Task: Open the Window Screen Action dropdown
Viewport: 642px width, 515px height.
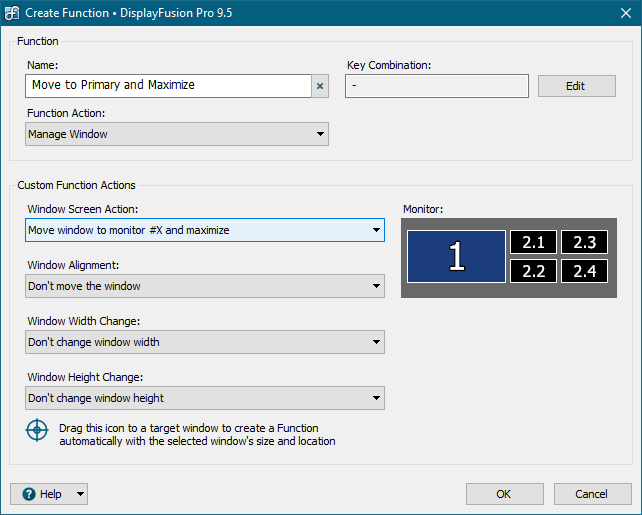Action: point(205,230)
